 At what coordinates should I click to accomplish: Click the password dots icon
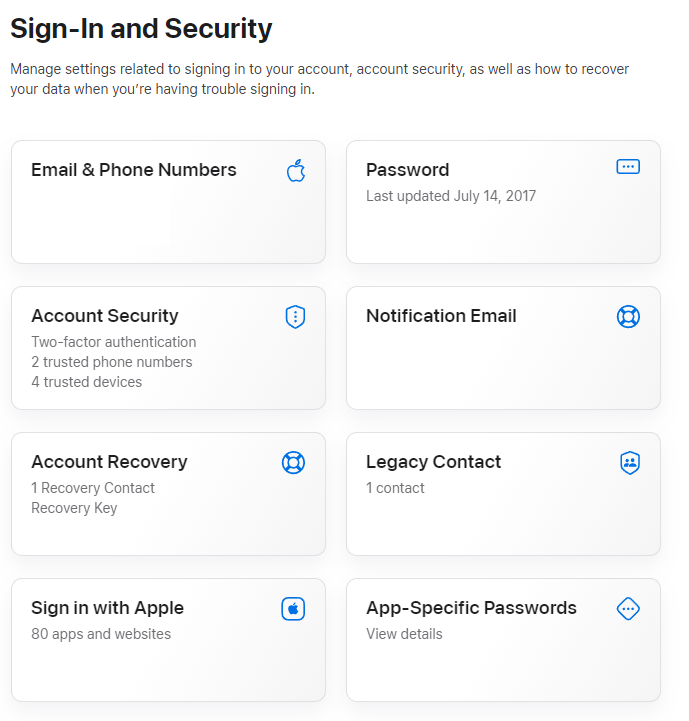[x=628, y=167]
